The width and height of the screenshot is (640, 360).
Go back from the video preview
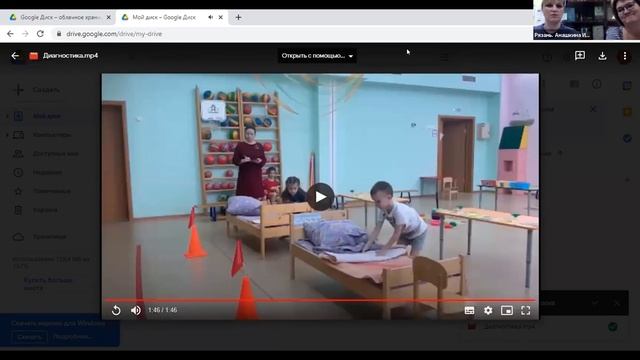click(15, 56)
